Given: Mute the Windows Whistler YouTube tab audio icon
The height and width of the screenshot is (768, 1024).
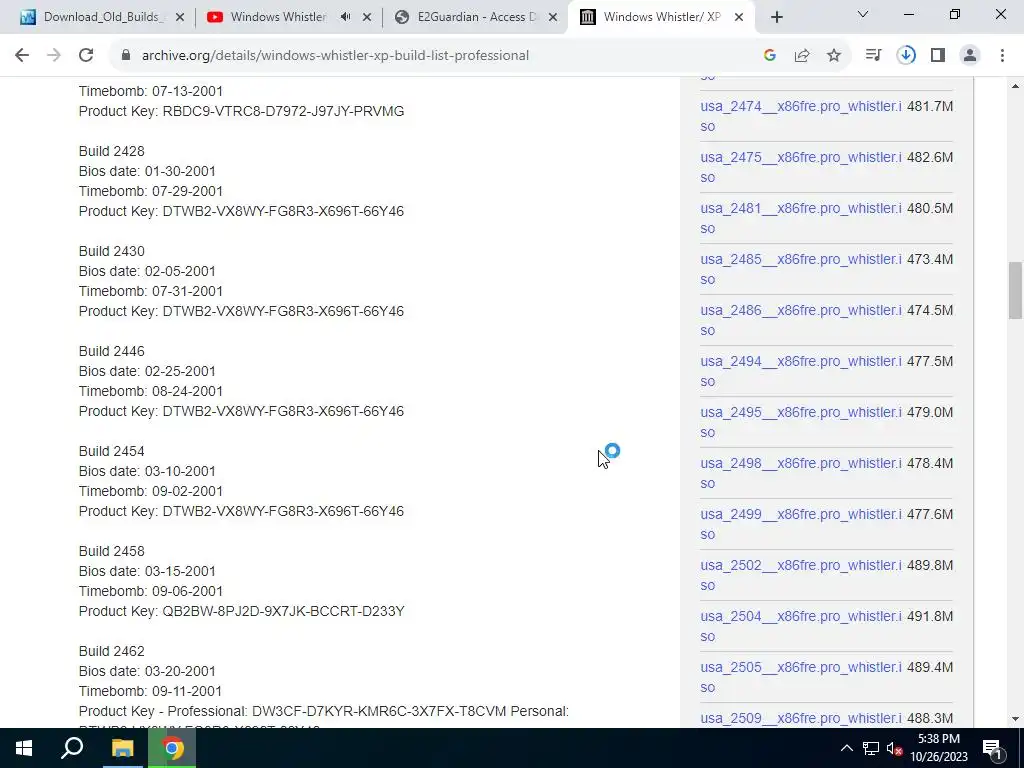Looking at the screenshot, I should (x=345, y=17).
